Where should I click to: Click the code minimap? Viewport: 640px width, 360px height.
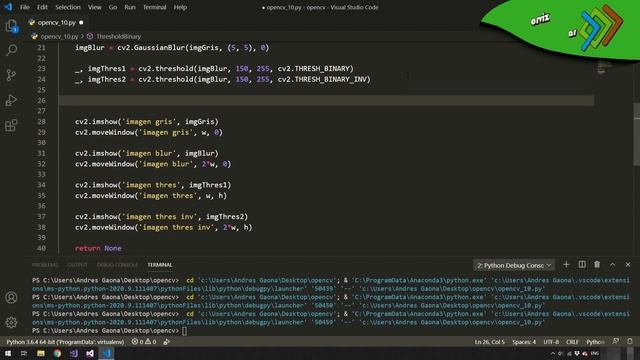(x=604, y=67)
